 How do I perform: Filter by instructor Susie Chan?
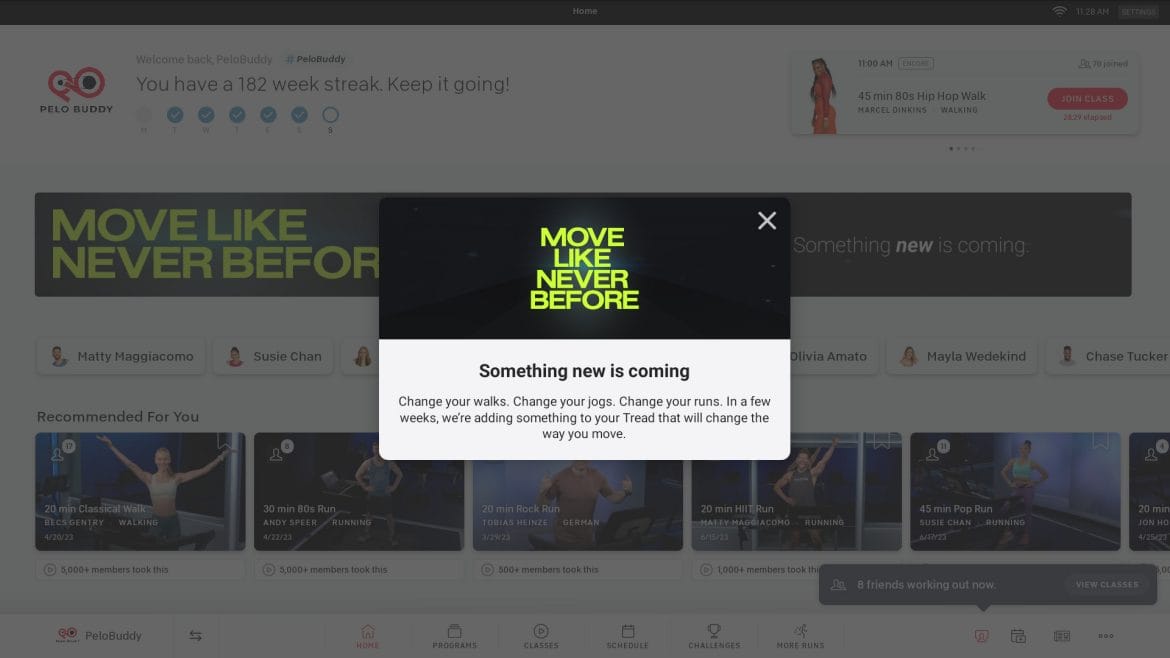tap(273, 357)
